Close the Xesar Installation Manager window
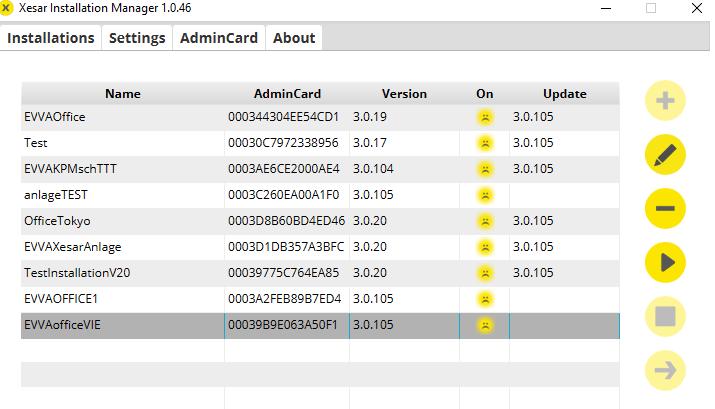 696,8
